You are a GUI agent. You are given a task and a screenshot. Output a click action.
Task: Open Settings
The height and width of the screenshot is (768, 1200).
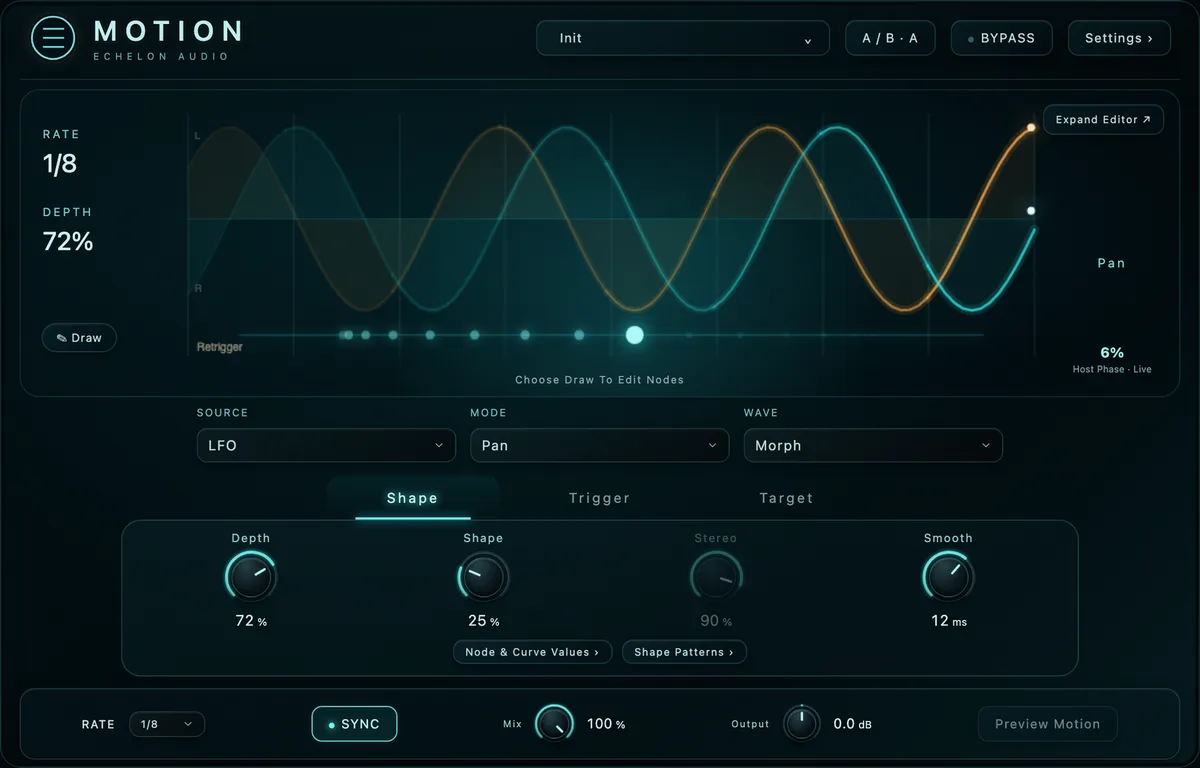coord(1119,38)
